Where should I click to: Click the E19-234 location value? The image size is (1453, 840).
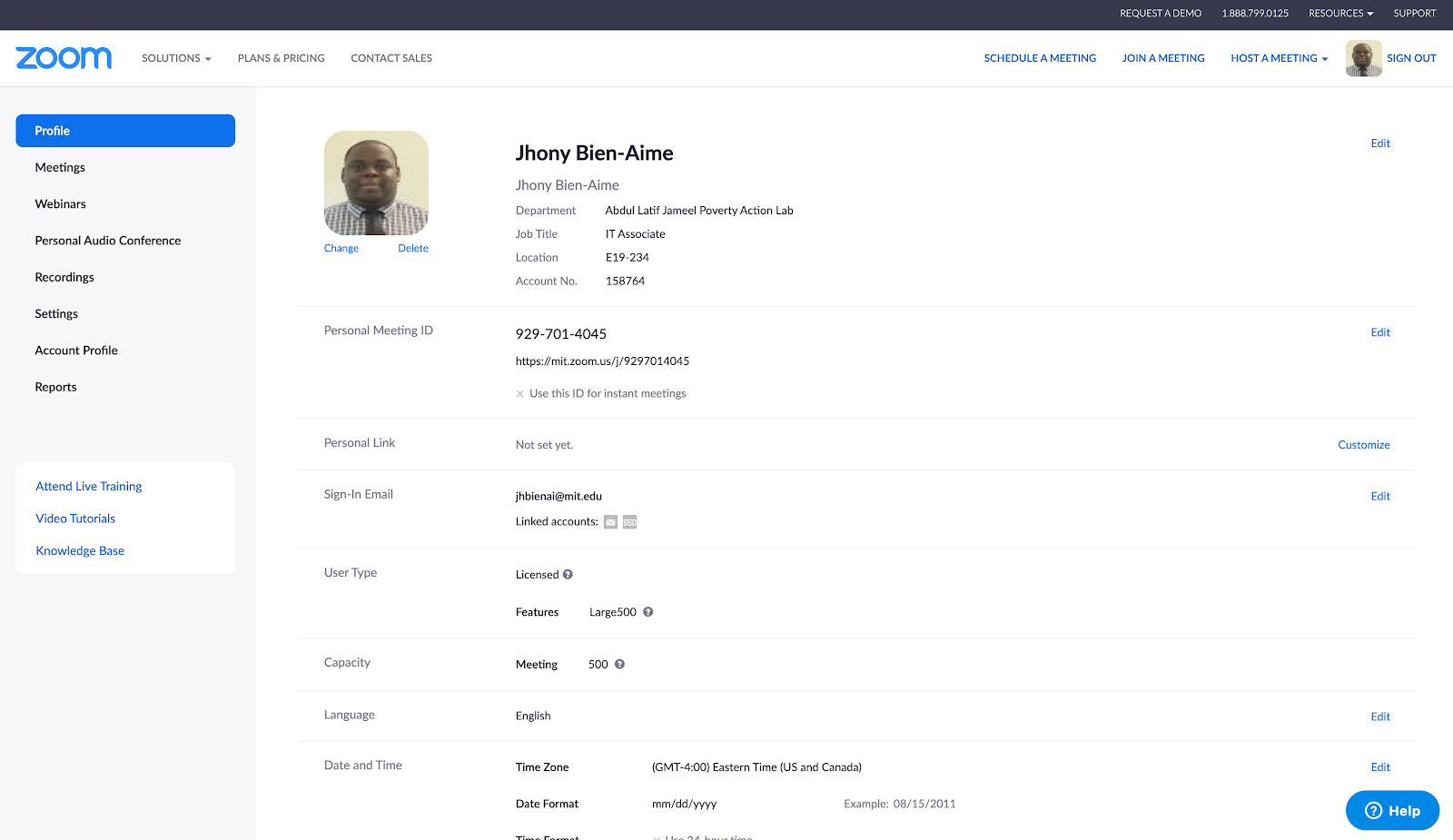click(x=627, y=258)
